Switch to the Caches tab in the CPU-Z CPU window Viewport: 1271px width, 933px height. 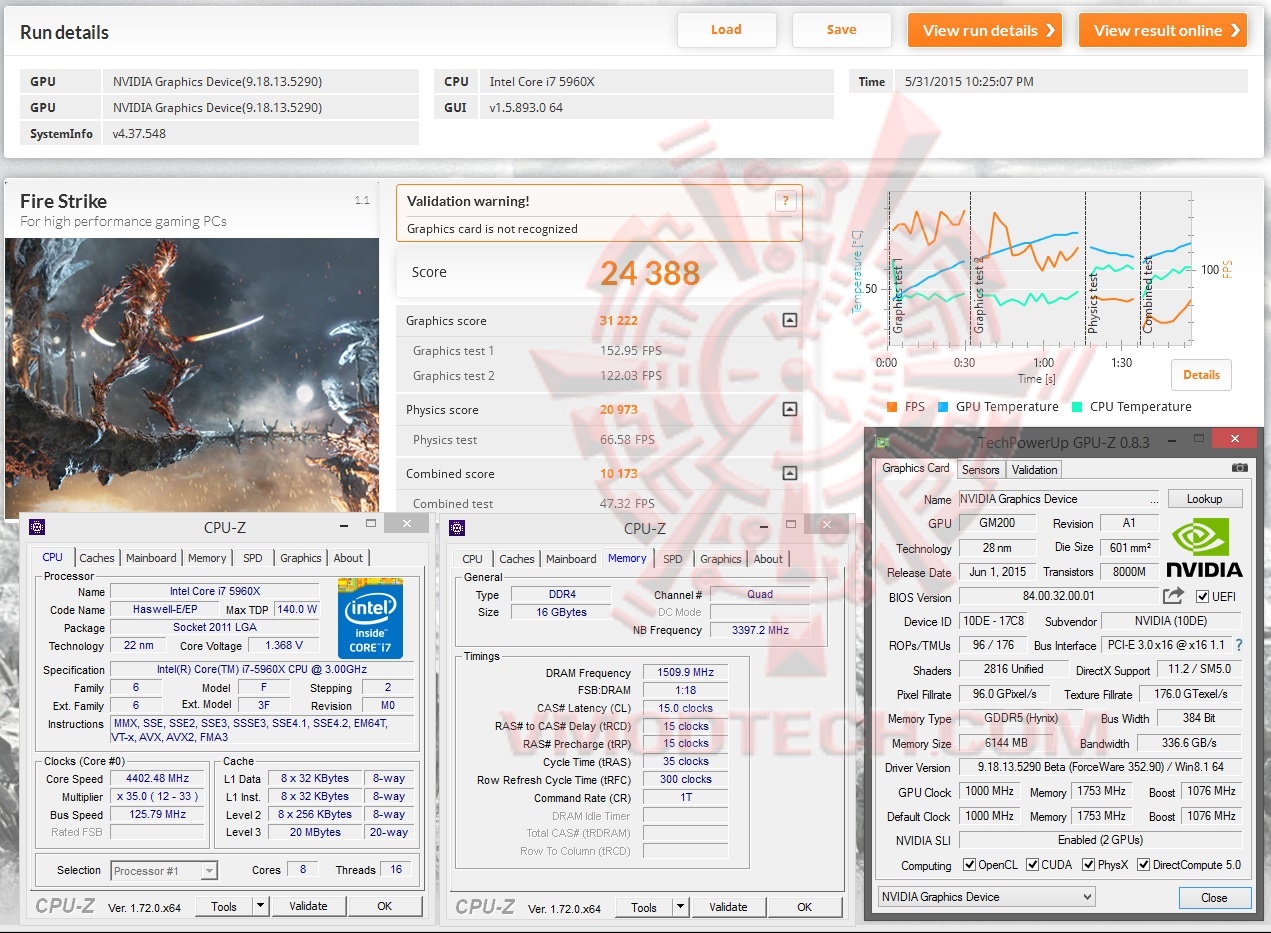coord(97,558)
